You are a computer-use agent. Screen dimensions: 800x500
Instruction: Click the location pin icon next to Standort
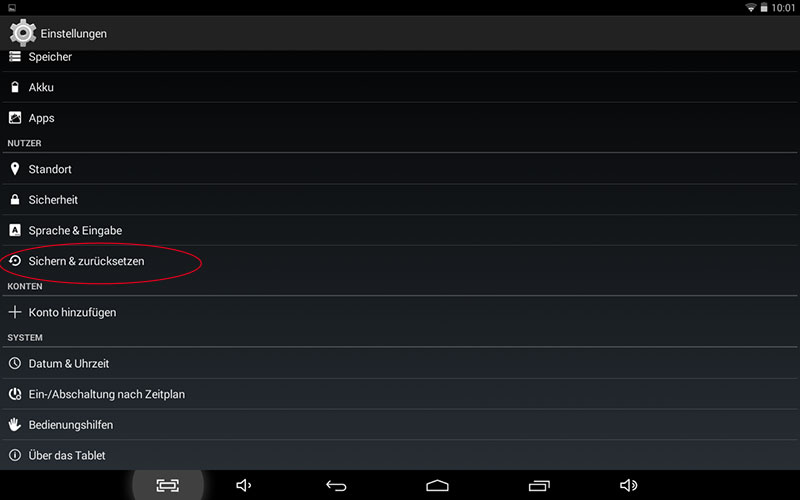[x=15, y=169]
